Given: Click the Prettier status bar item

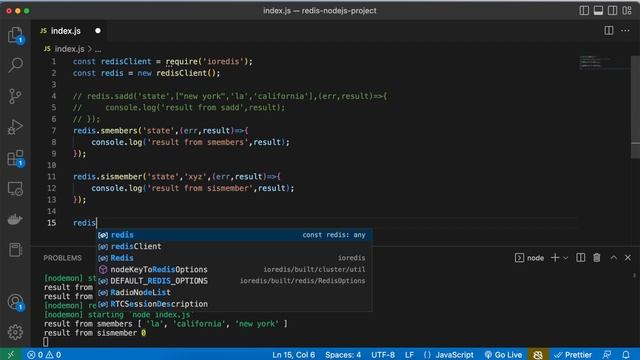Looking at the screenshot, I should [573, 355].
